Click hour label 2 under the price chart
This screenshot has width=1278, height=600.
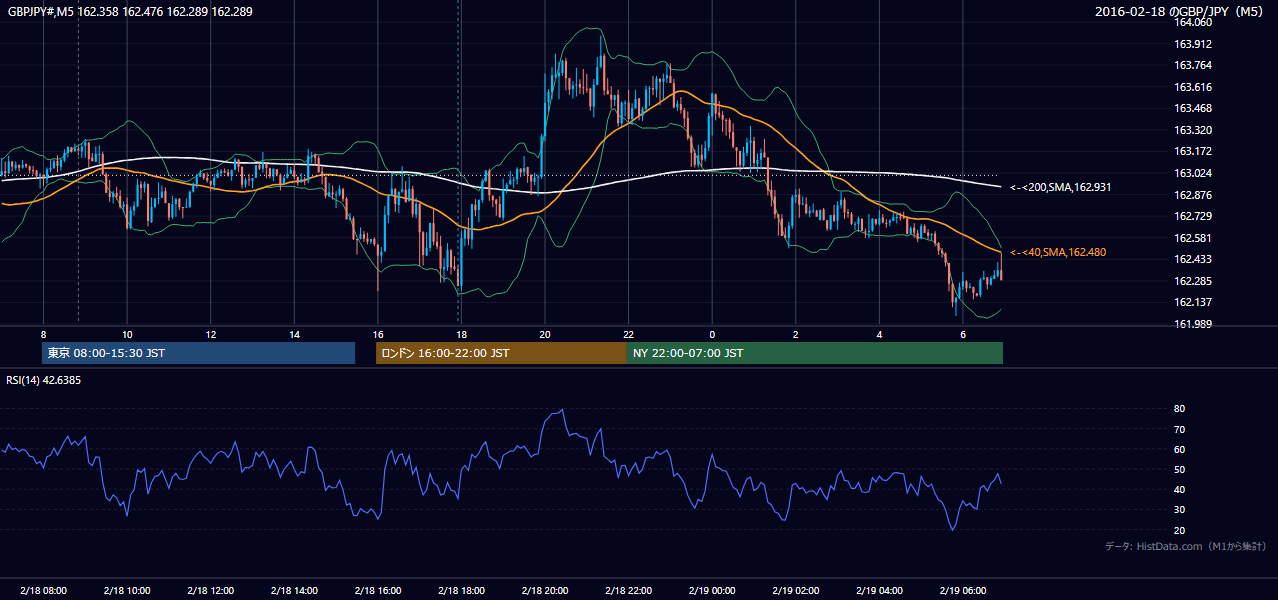(x=795, y=334)
